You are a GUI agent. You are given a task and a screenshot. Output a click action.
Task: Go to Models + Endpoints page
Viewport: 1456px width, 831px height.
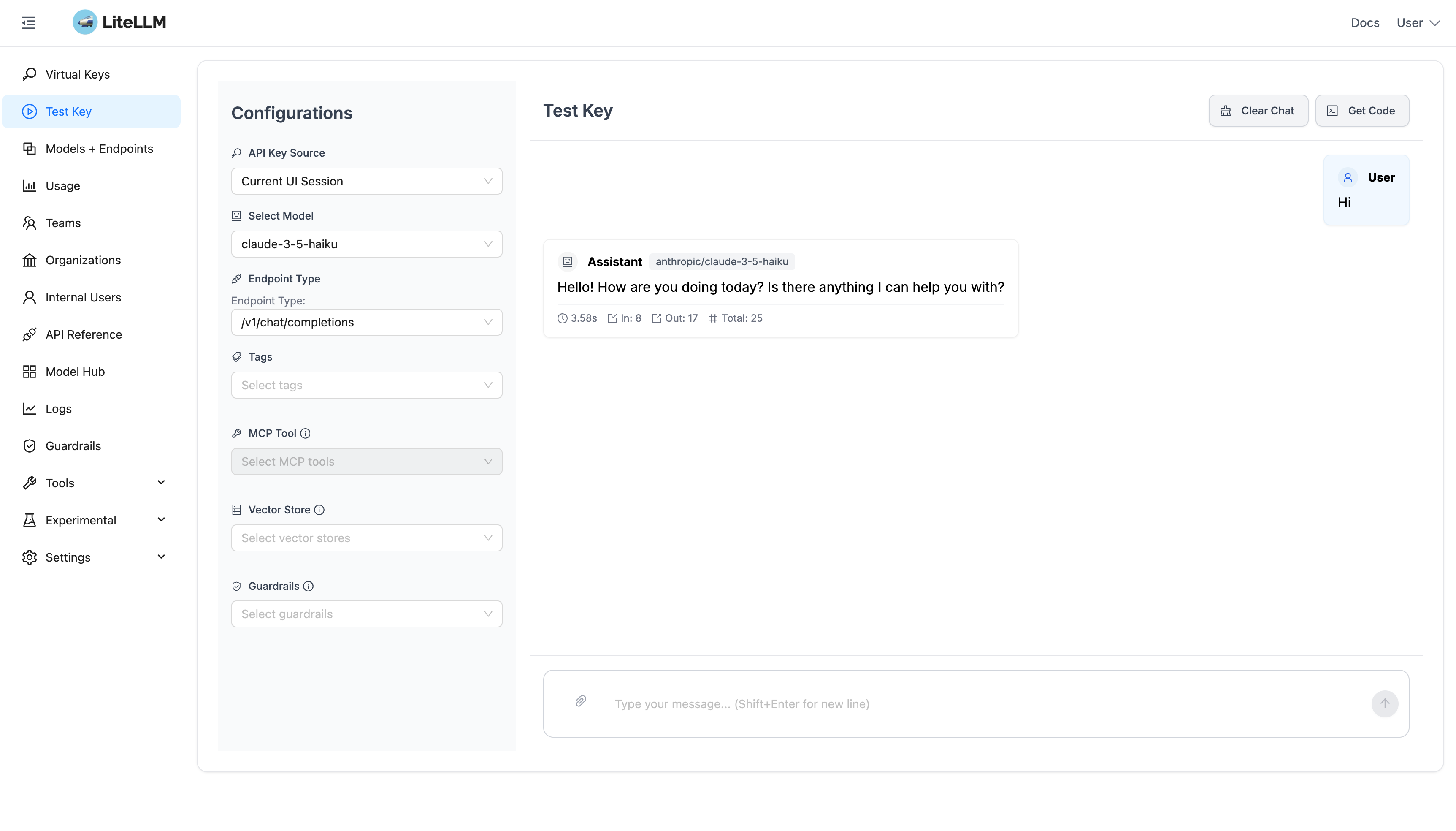[99, 148]
